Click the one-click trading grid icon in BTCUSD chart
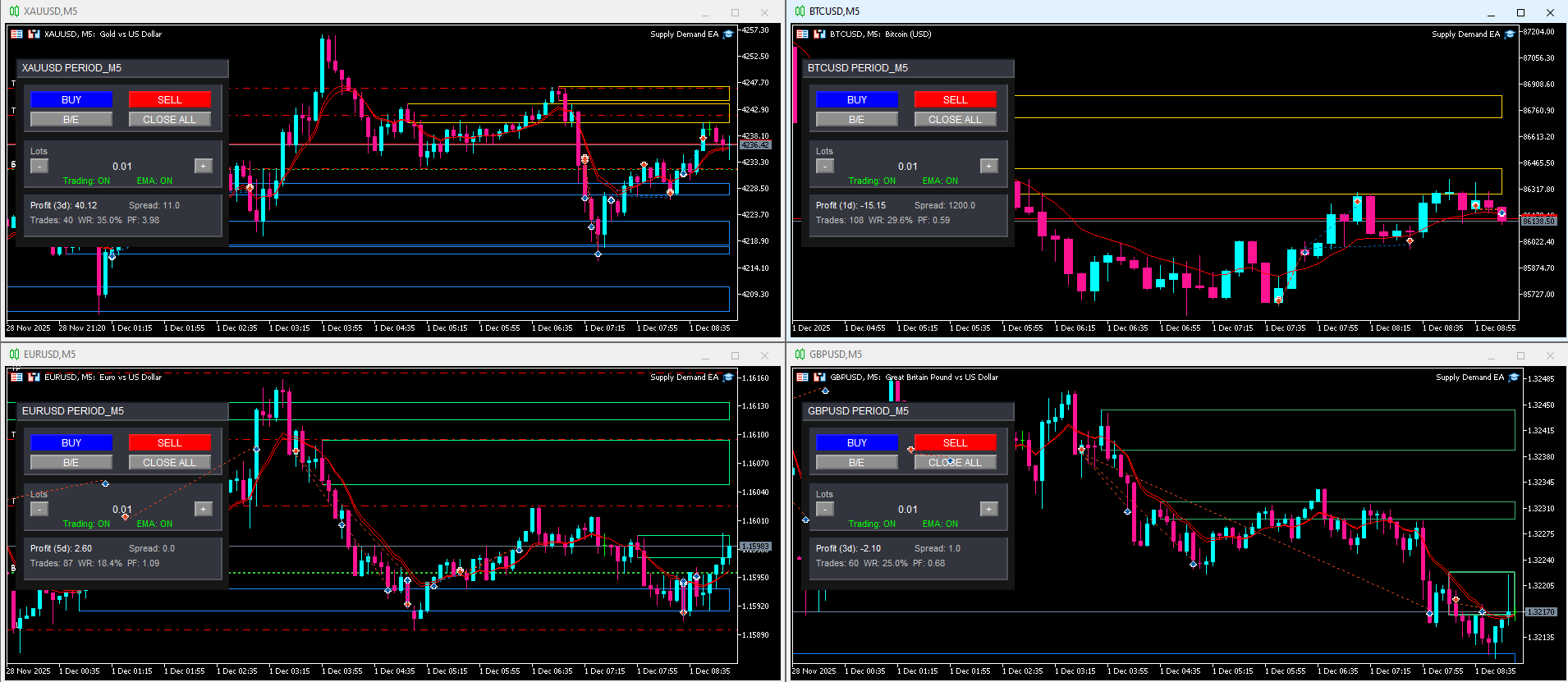 click(x=802, y=34)
